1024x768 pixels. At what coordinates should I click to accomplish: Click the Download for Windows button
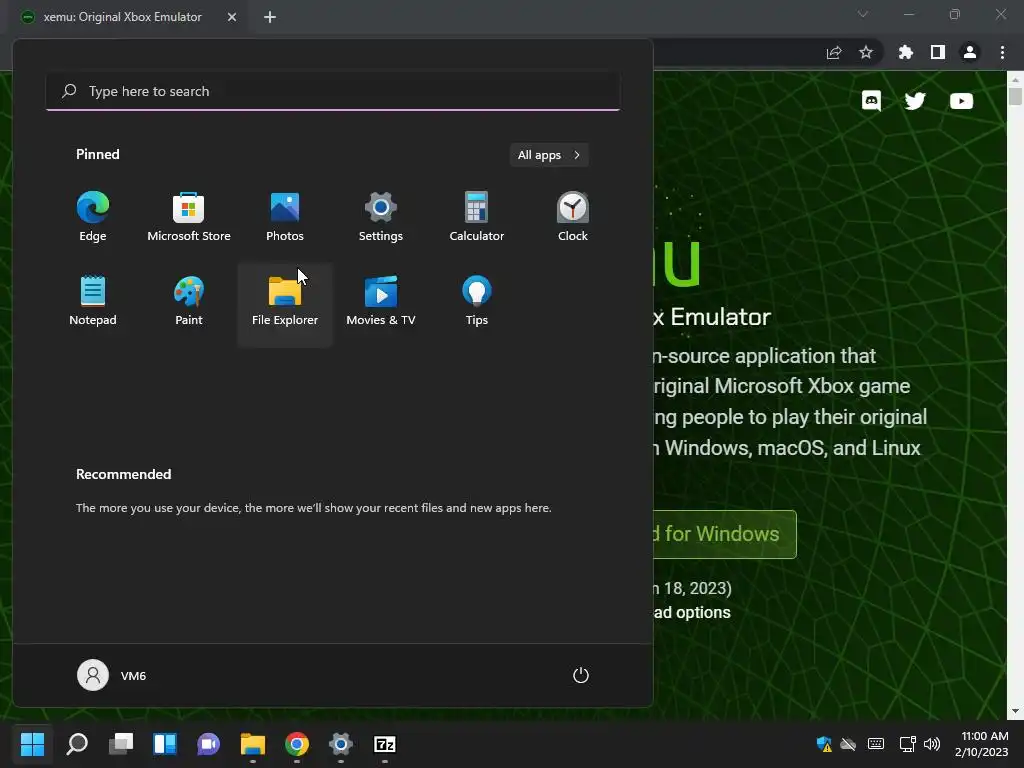[725, 534]
